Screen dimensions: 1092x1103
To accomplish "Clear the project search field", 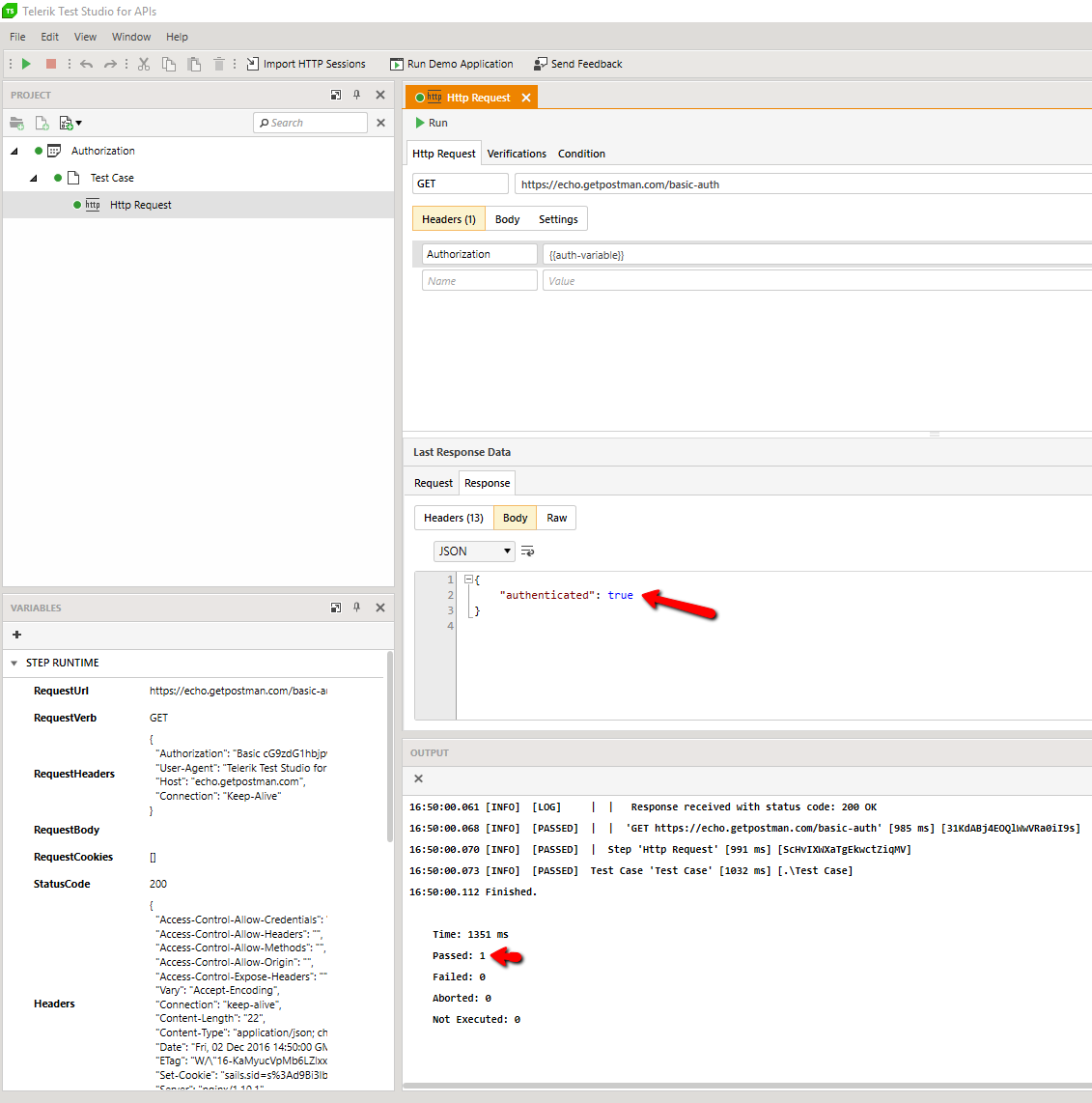I will (380, 123).
